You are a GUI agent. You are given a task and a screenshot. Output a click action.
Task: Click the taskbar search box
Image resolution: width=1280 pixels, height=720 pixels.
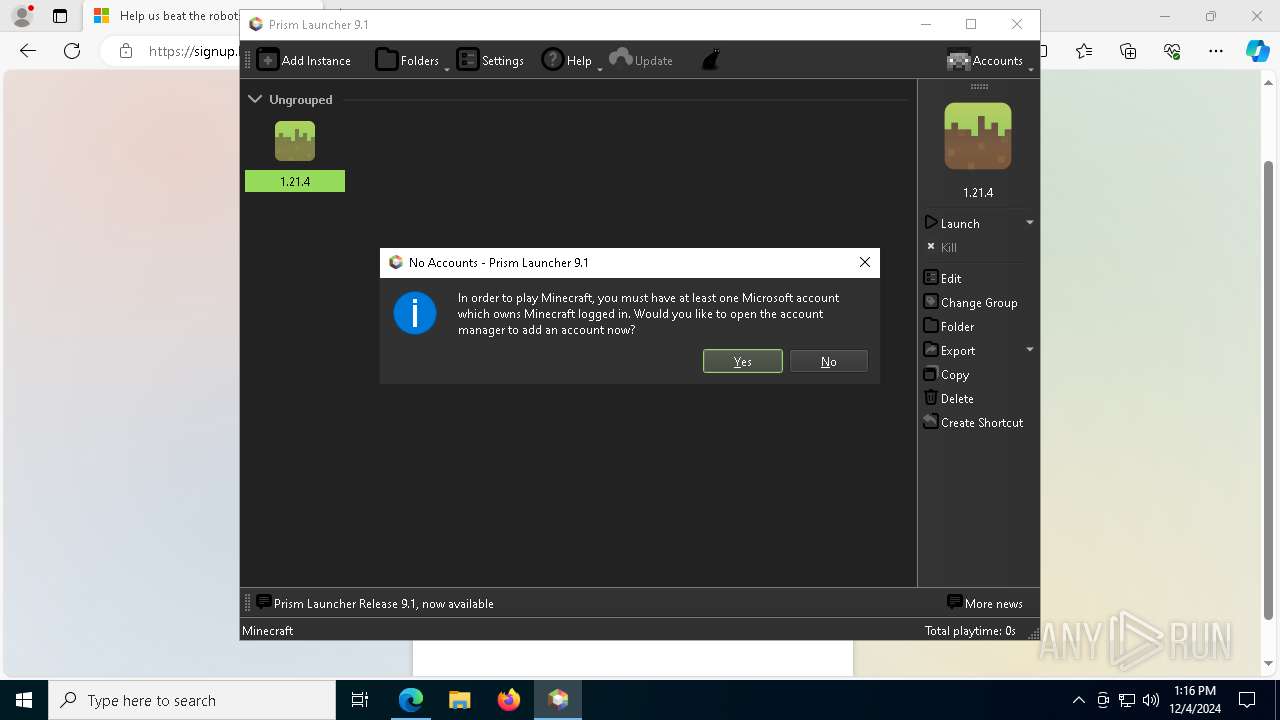pyautogui.click(x=192, y=700)
